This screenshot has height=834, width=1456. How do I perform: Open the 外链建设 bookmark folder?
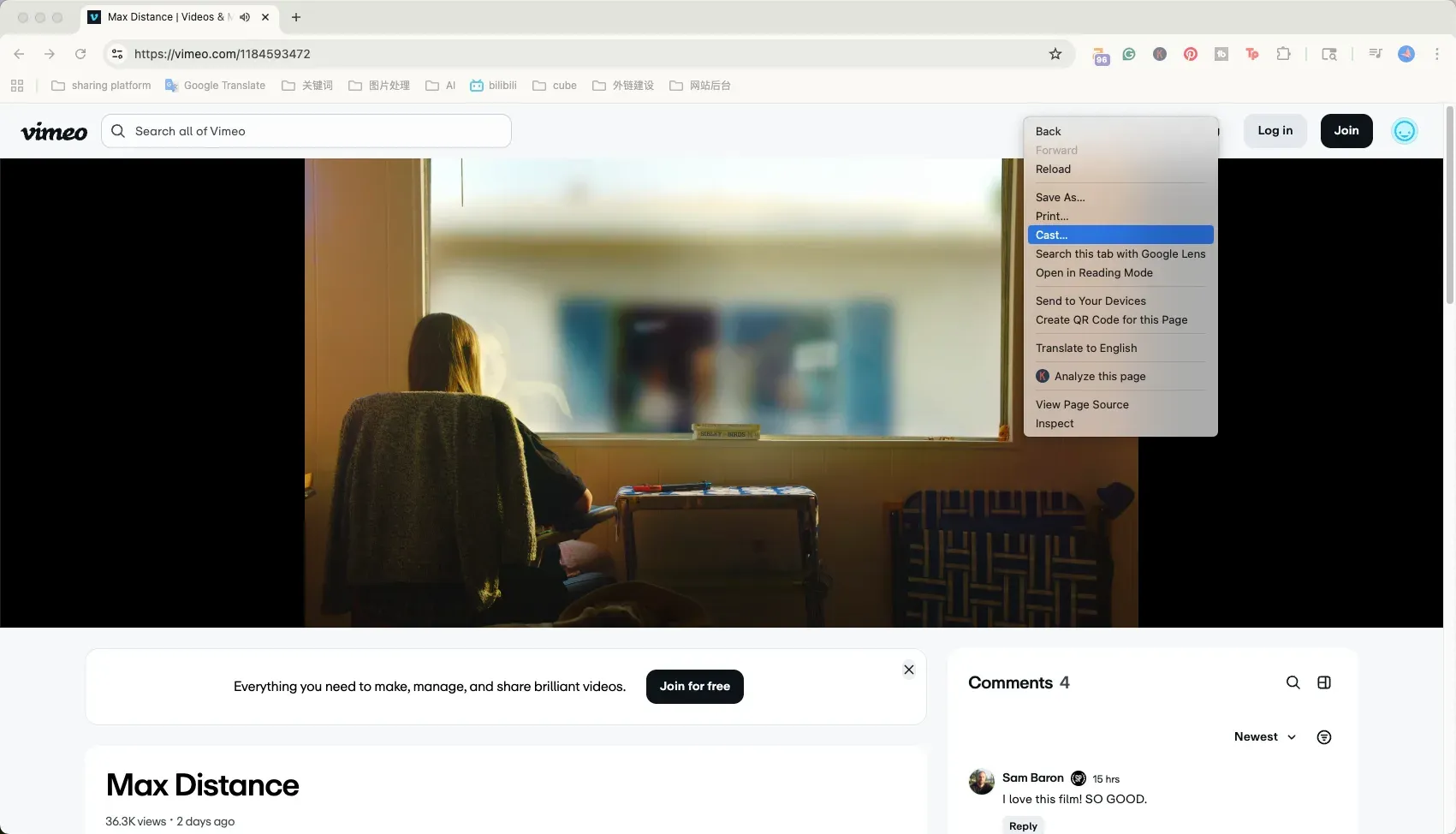pos(623,86)
